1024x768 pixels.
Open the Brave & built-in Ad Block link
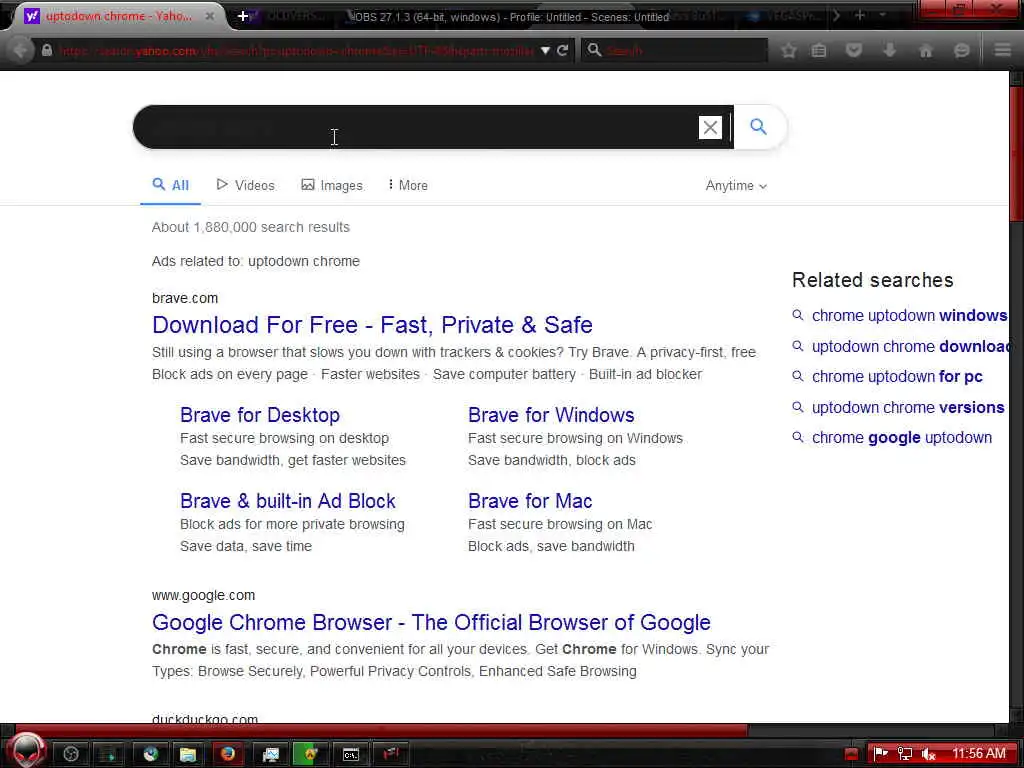288,501
